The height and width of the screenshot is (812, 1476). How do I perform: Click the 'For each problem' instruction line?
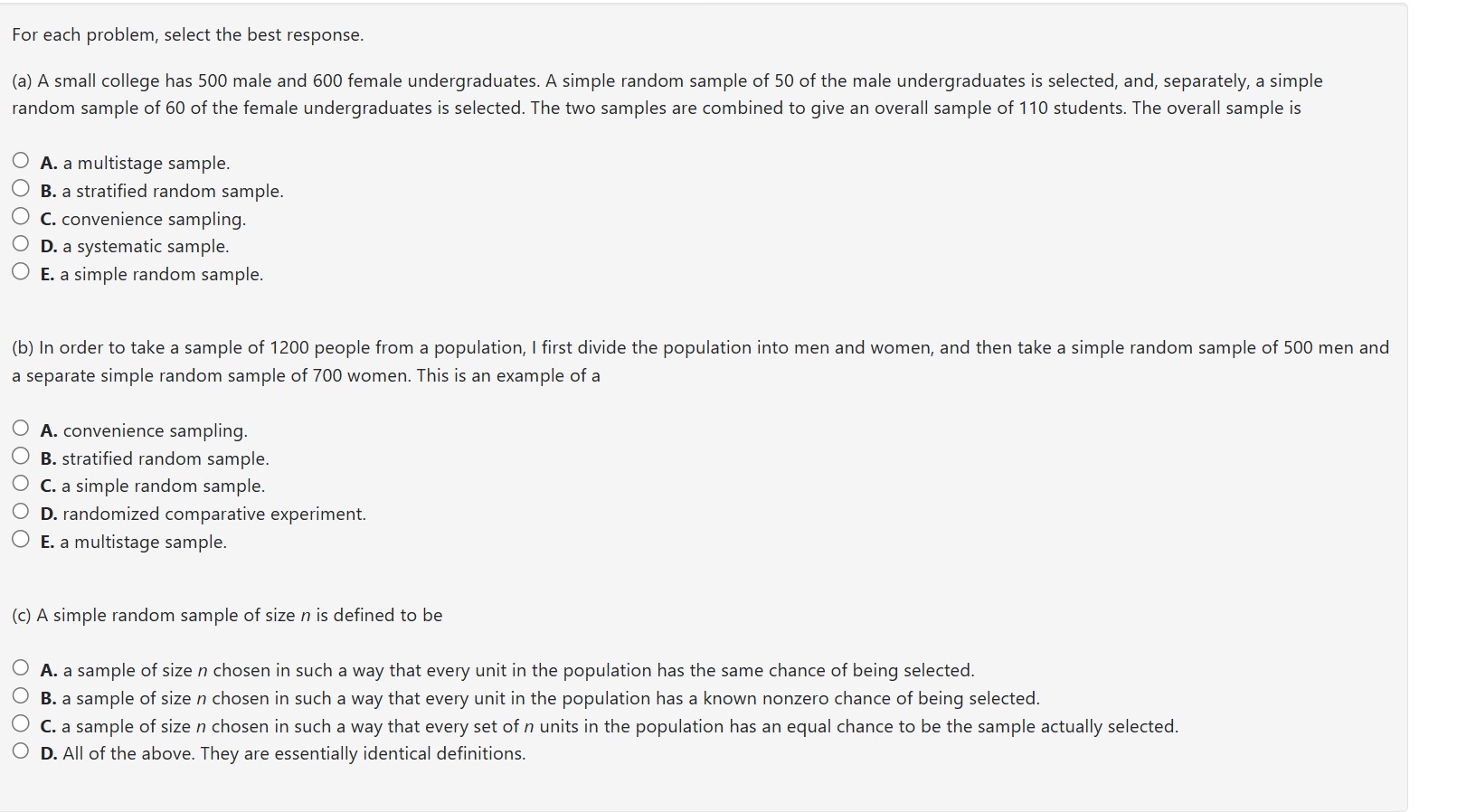[x=187, y=34]
